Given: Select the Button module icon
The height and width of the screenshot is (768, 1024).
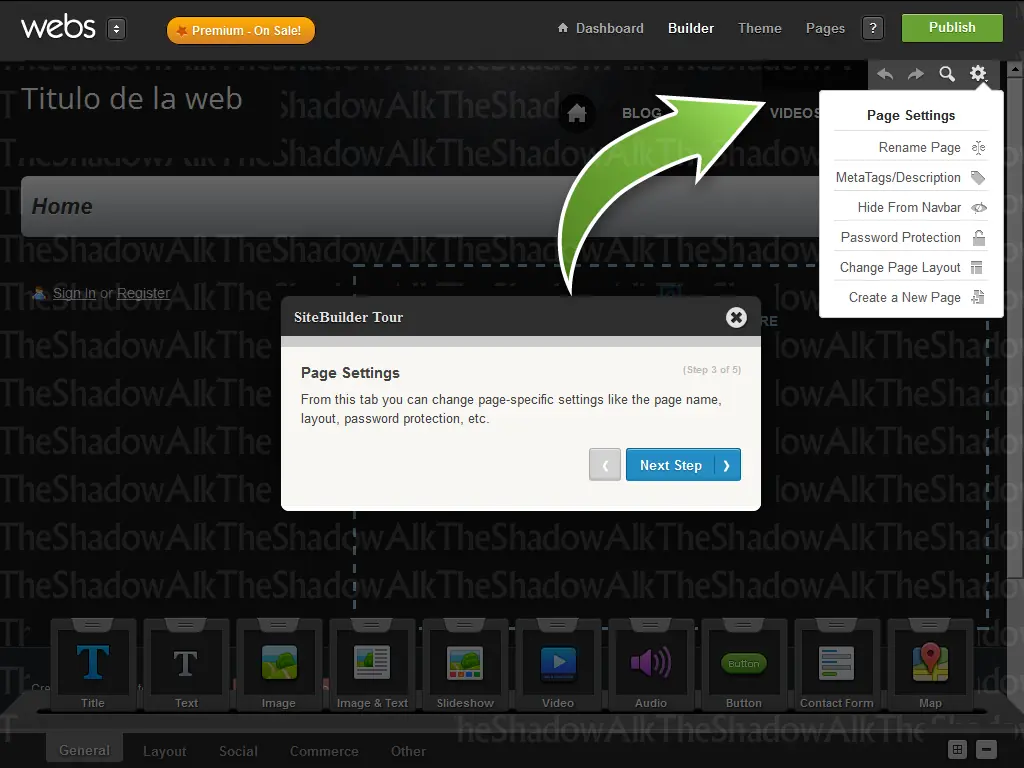Looking at the screenshot, I should coord(744,666).
